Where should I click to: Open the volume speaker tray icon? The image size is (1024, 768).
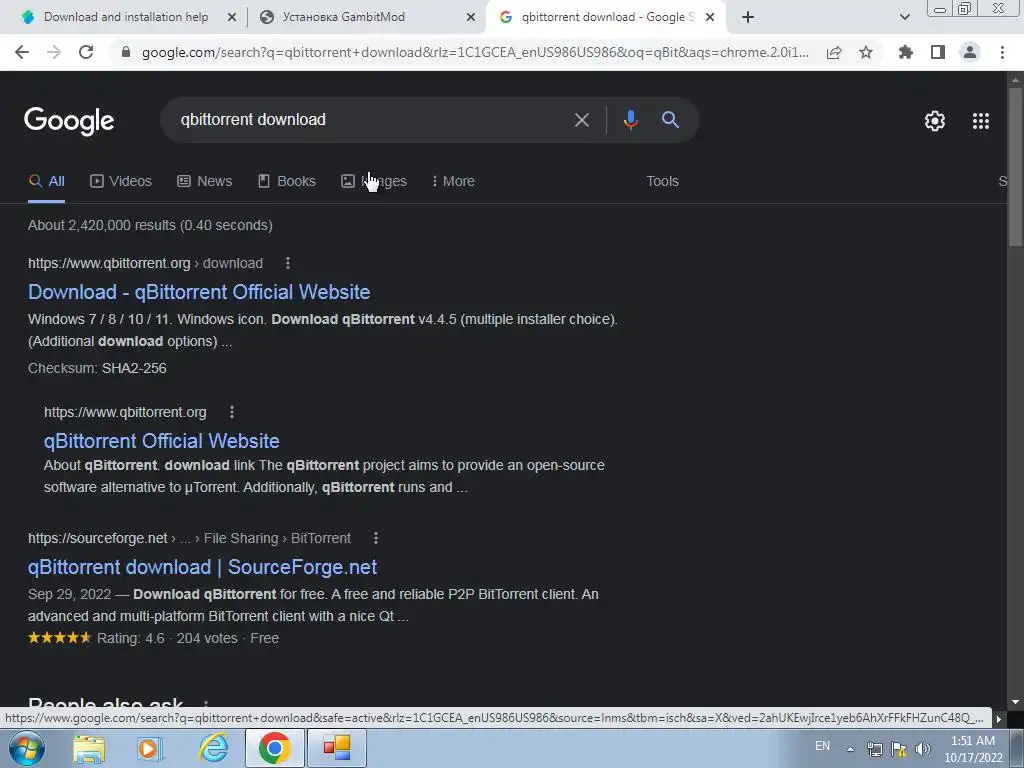(x=923, y=749)
